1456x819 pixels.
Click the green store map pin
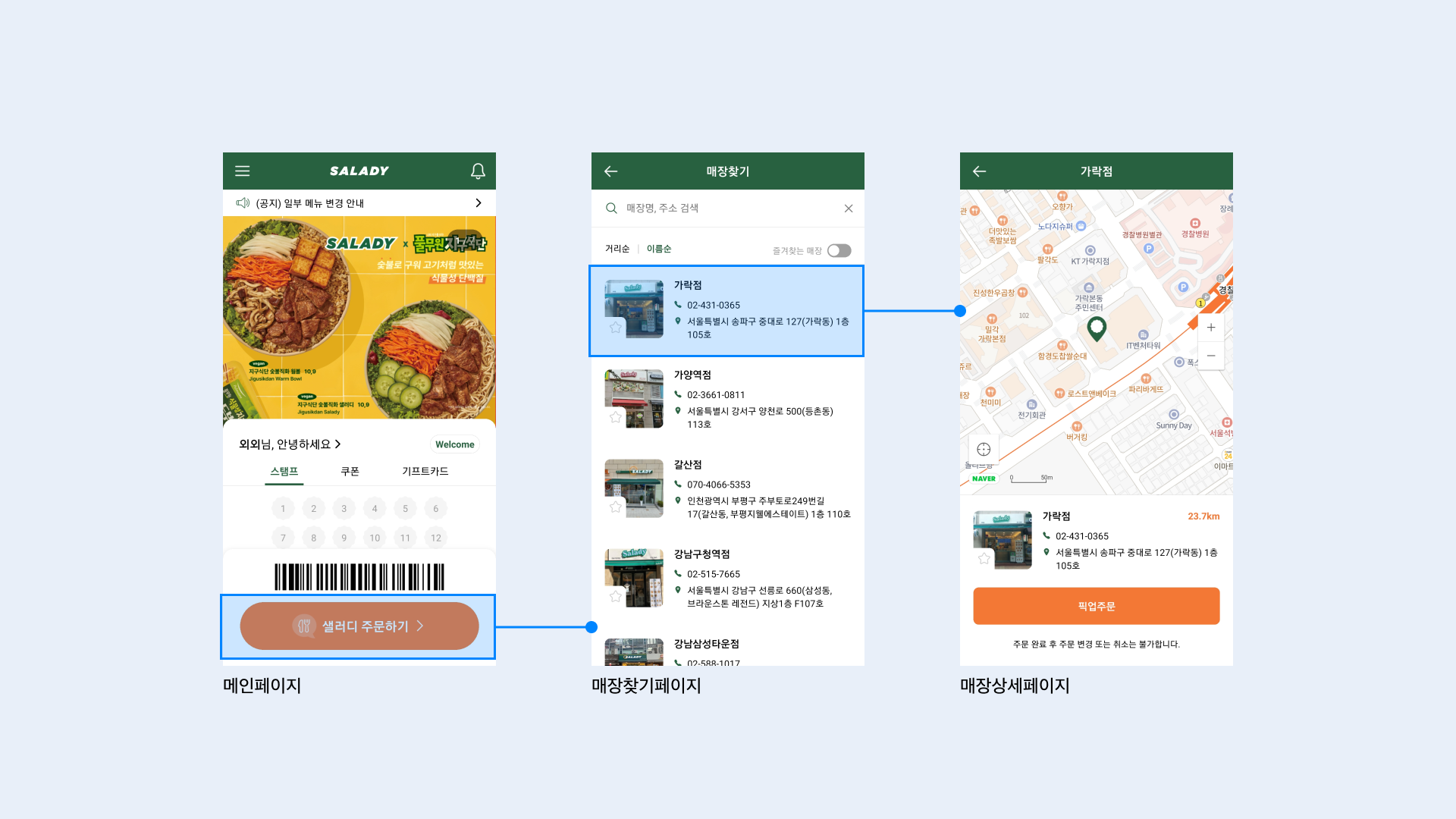pos(1097,328)
